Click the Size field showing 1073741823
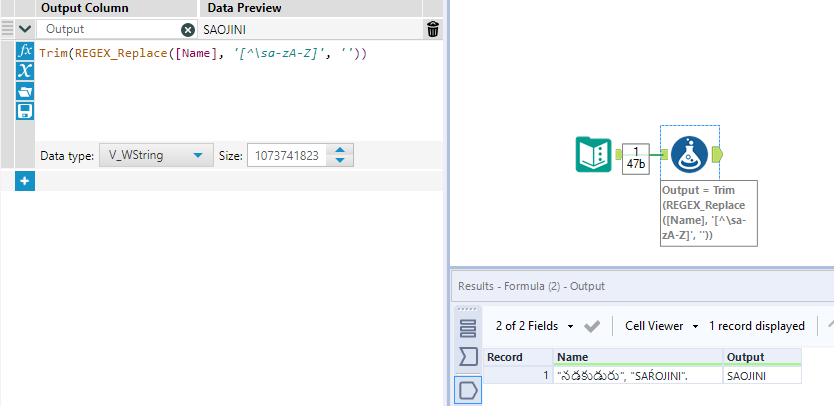 click(x=287, y=155)
